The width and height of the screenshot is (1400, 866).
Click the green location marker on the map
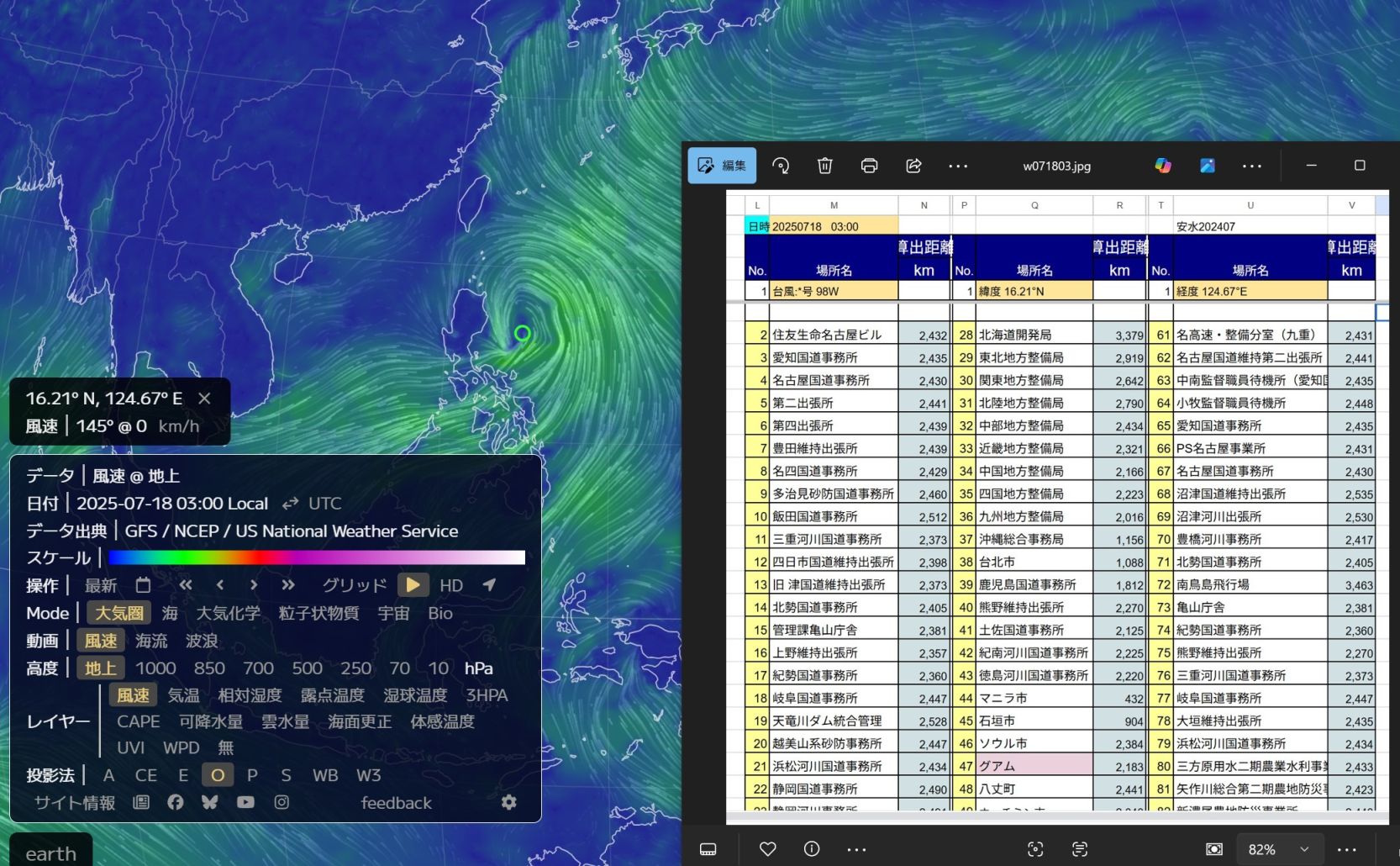click(522, 334)
